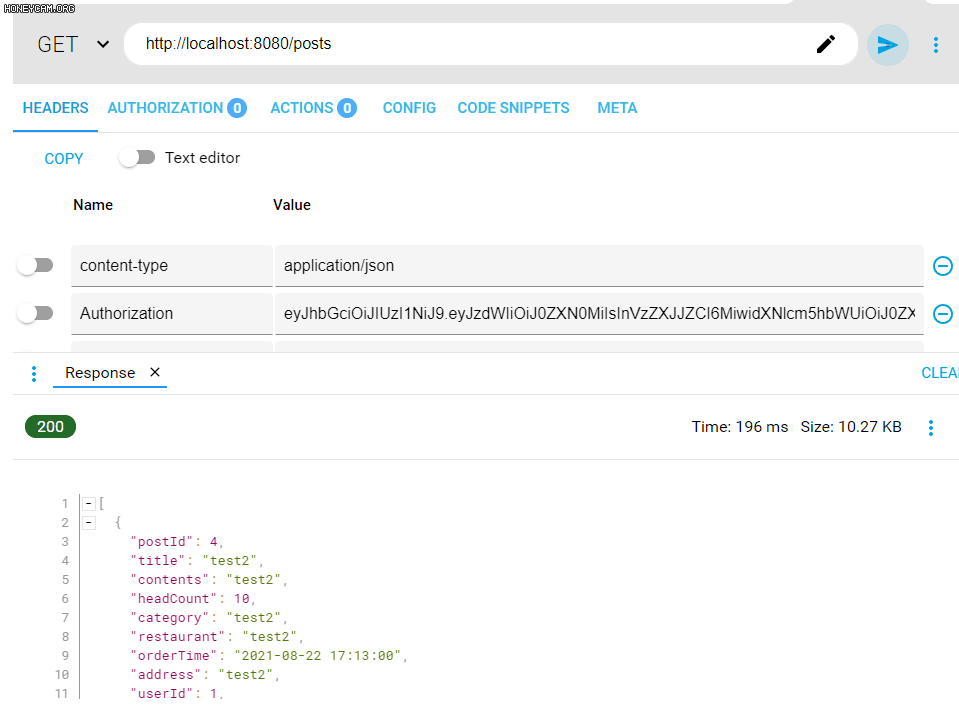Open the Actions tab
The width and height of the screenshot is (959, 708).
click(x=313, y=108)
